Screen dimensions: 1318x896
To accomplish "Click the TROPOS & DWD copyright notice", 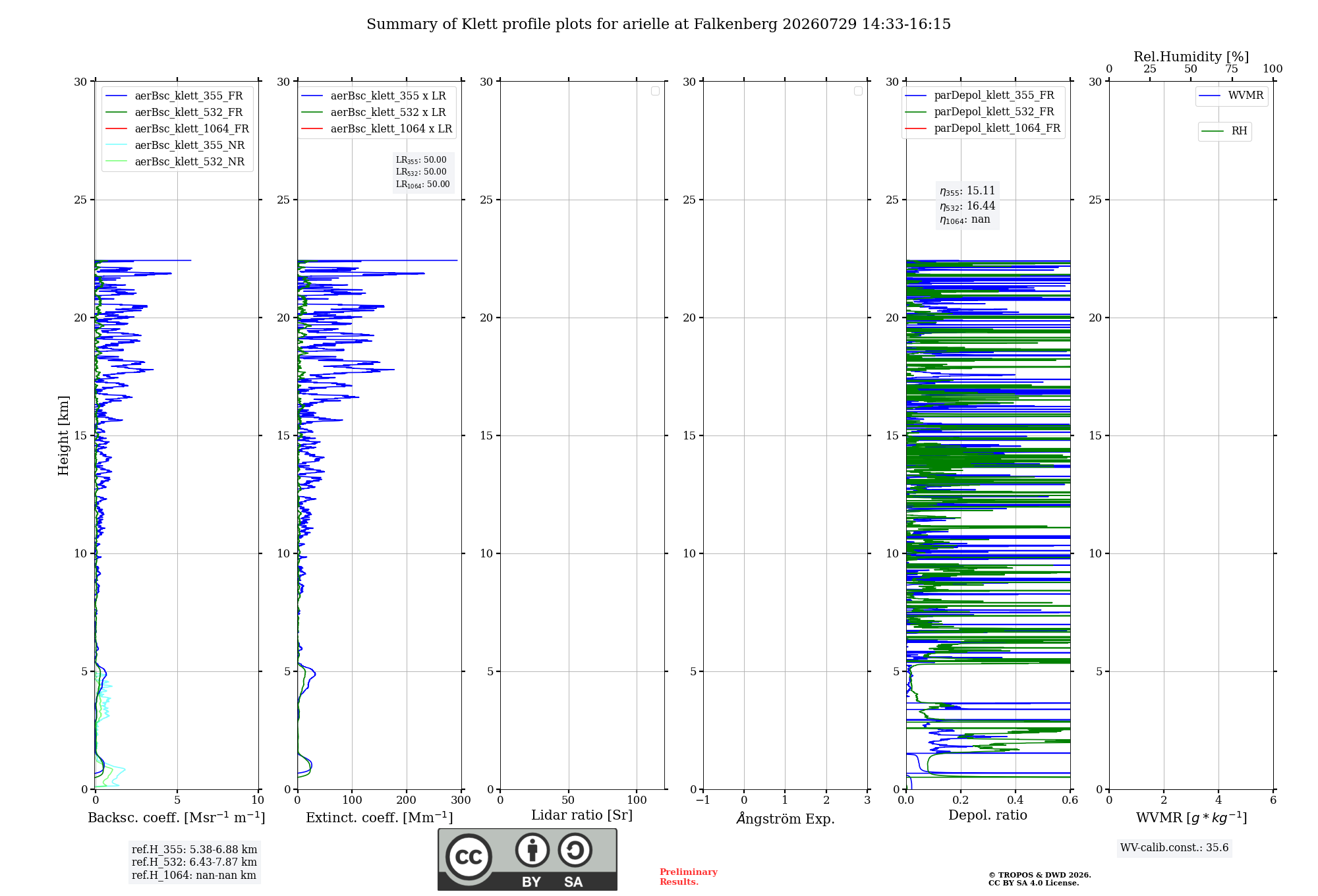I will click(1040, 879).
